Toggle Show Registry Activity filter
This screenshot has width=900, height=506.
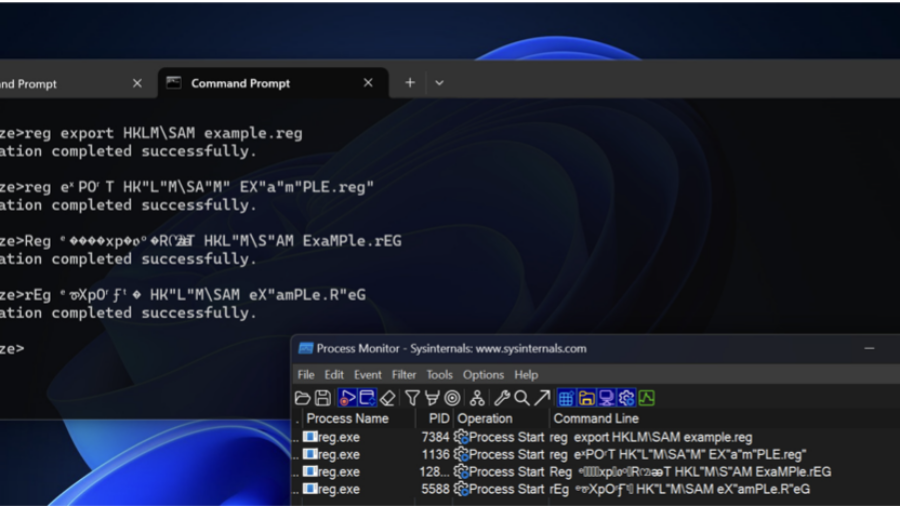566,398
